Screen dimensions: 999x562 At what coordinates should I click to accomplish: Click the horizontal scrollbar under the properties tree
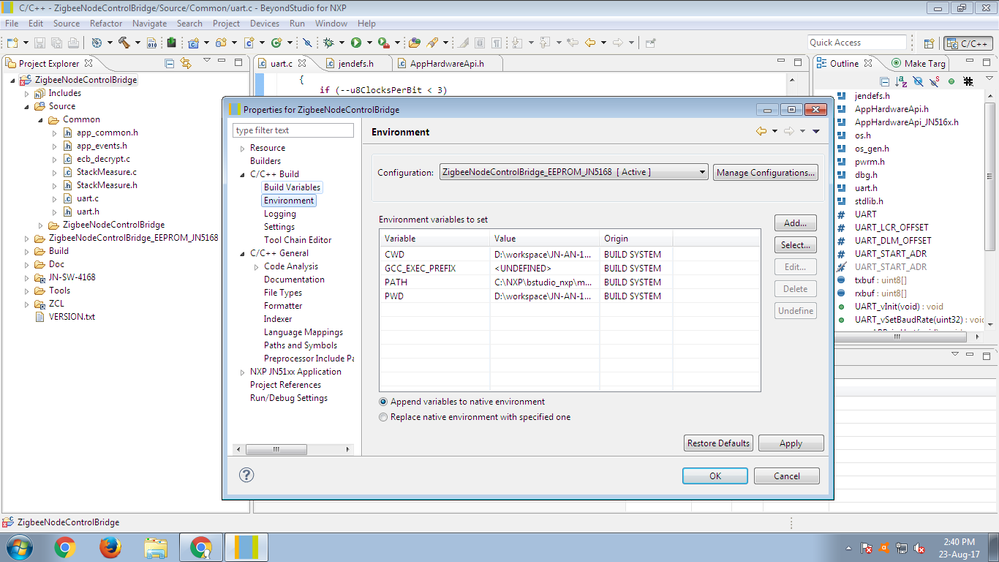[x=294, y=449]
